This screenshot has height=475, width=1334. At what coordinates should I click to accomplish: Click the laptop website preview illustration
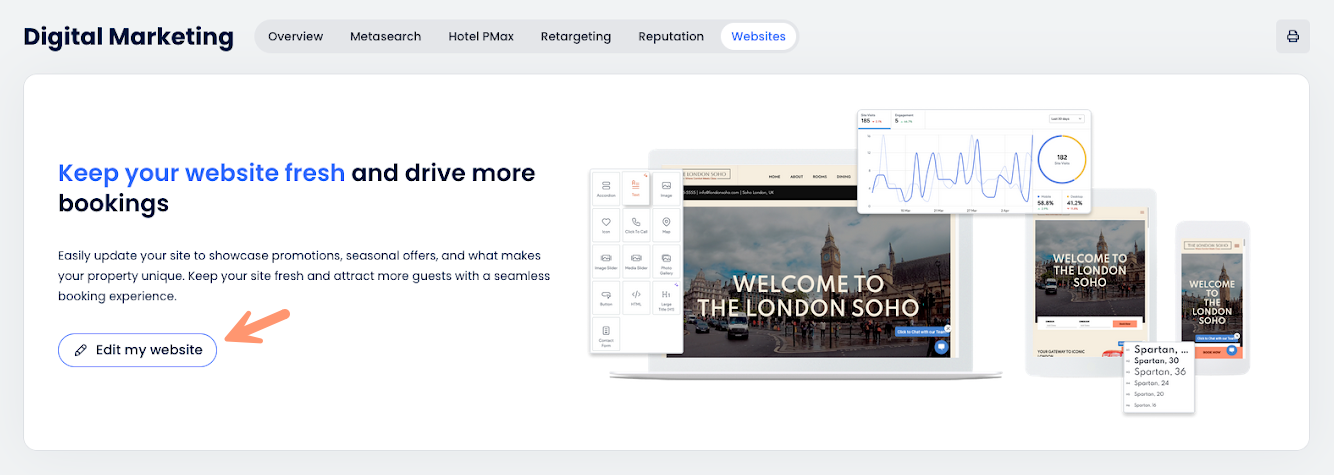[806, 265]
